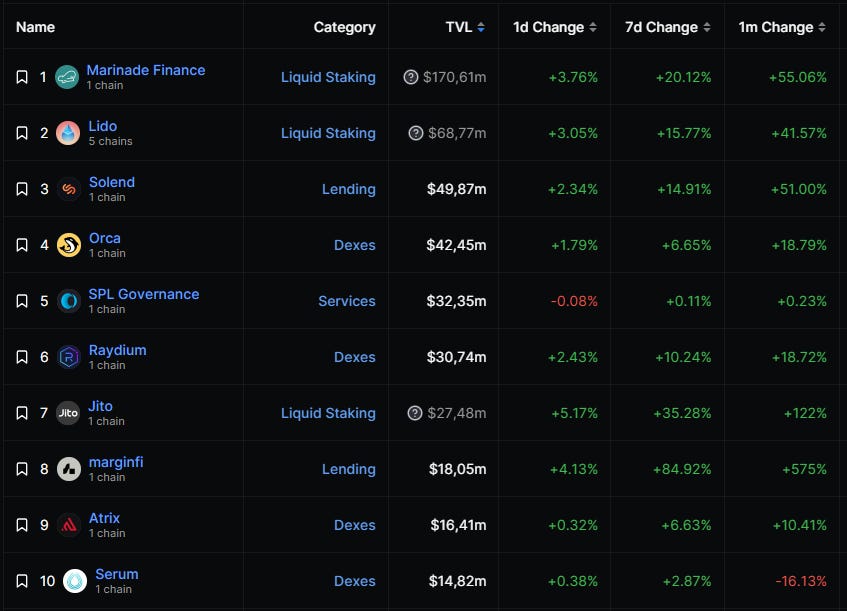Open Liquid Staking category in Marinade row
This screenshot has width=847, height=611.
(x=328, y=77)
